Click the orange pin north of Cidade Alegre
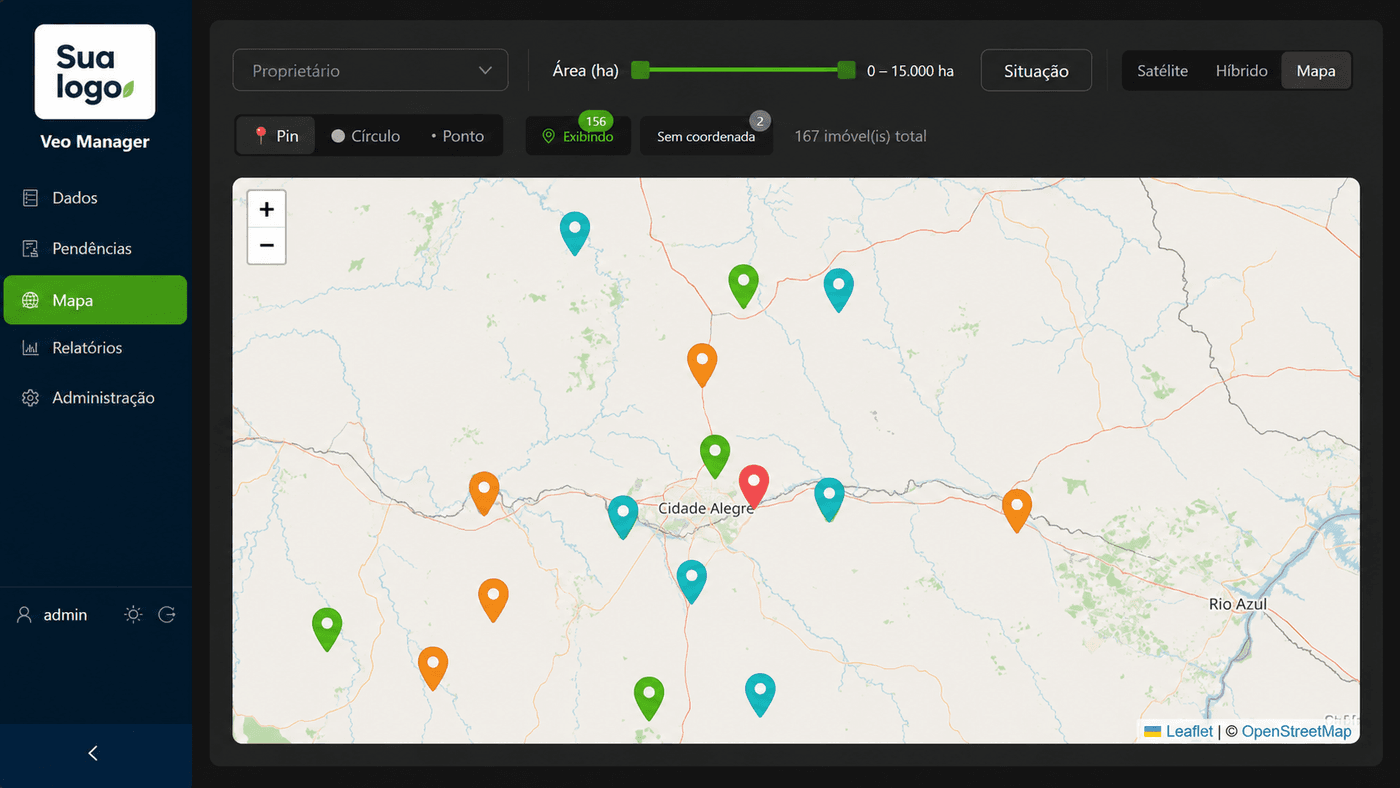This screenshot has width=1400, height=788. pyautogui.click(x=703, y=365)
